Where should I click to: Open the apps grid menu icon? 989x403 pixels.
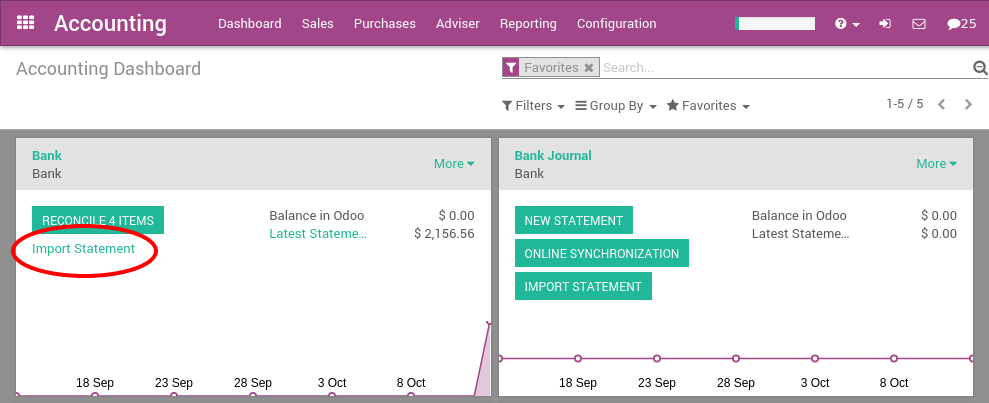[x=26, y=23]
